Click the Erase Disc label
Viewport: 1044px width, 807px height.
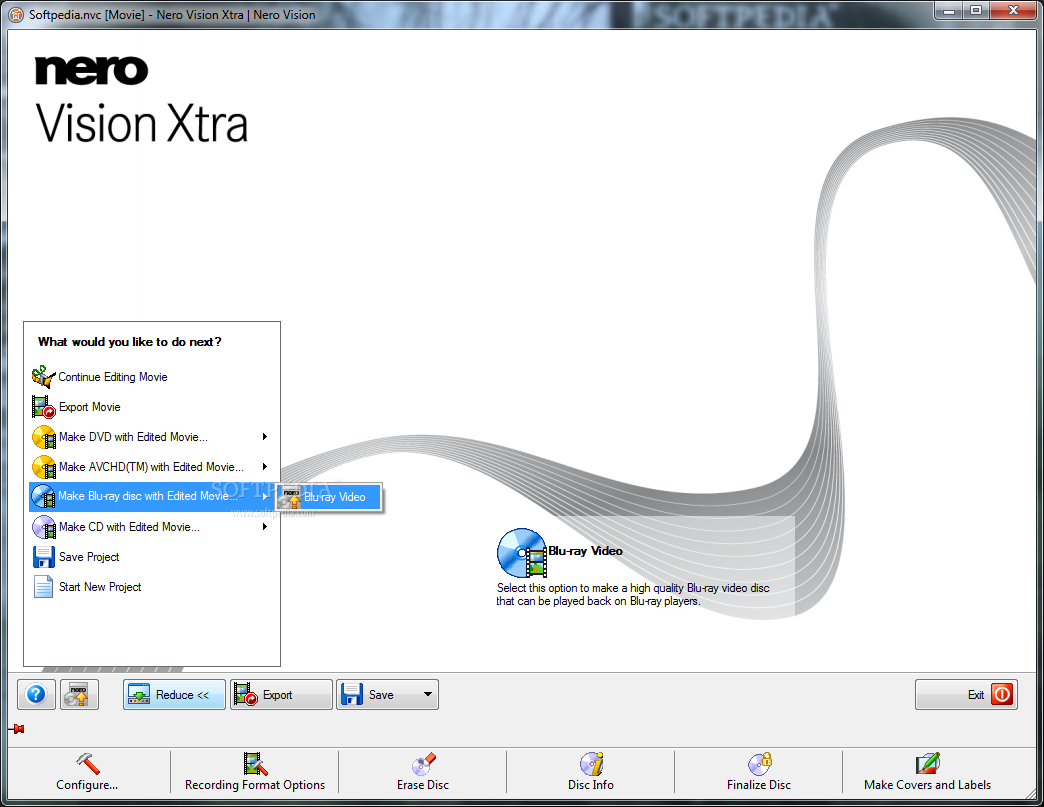[x=423, y=785]
